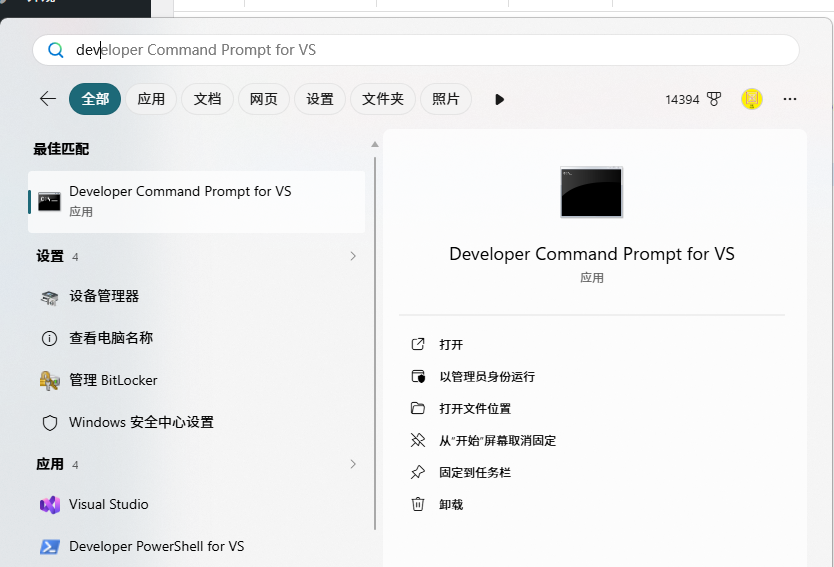The width and height of the screenshot is (834, 567).
Task: Select the 文档 filter tab
Action: pos(207,99)
